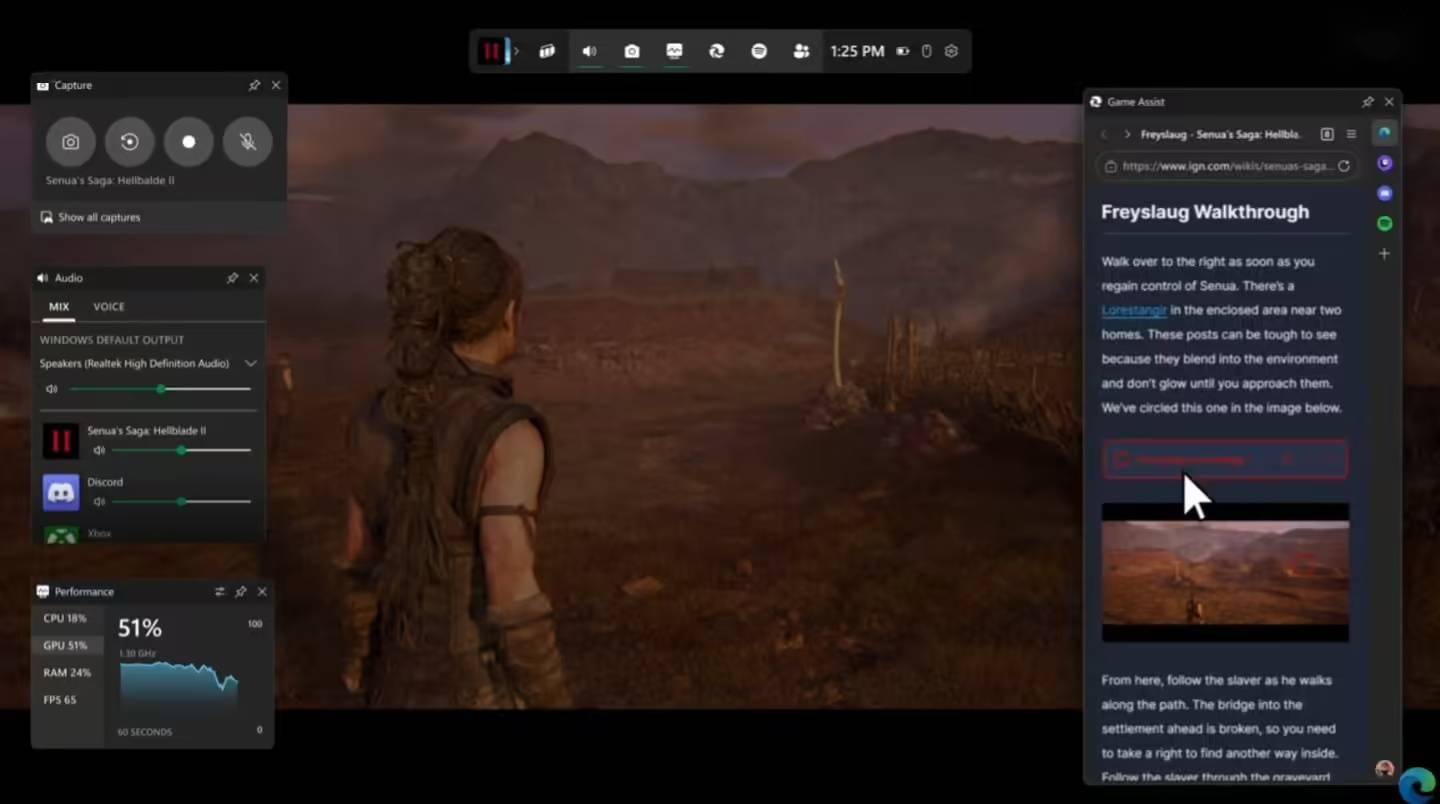Click the Hellblade game icon in Game Bar
Image resolution: width=1440 pixels, height=804 pixels.
coord(491,51)
